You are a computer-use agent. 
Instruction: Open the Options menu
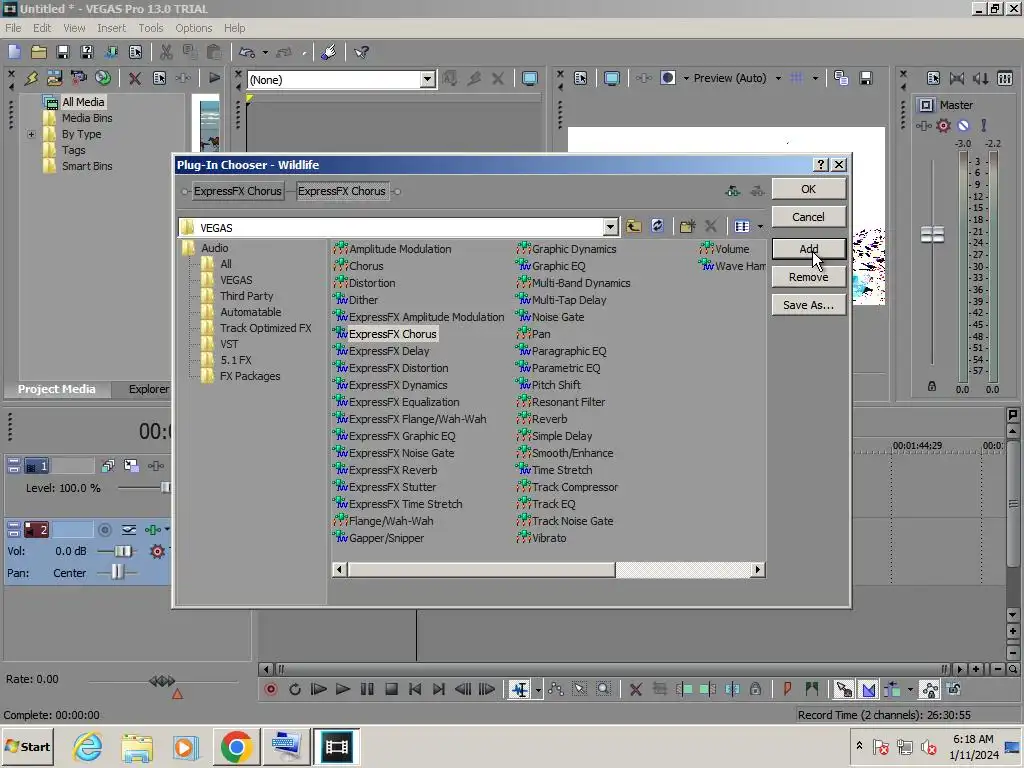pos(193,28)
